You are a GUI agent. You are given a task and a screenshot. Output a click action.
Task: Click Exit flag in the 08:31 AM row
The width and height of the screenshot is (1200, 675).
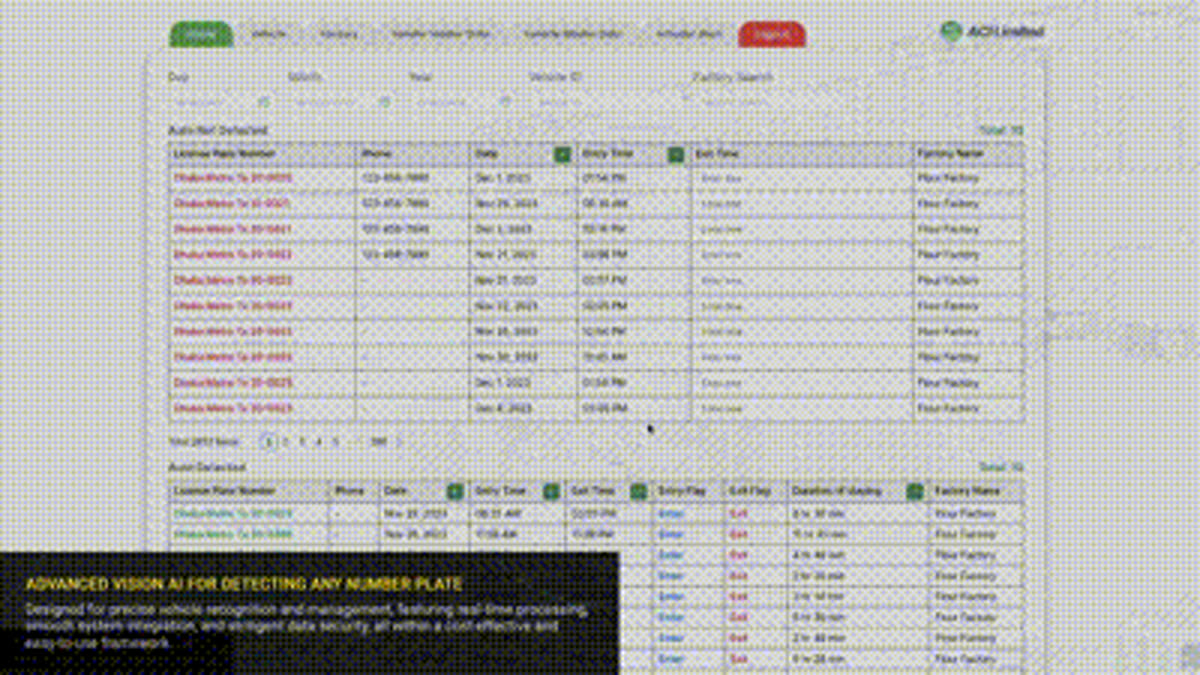point(738,513)
